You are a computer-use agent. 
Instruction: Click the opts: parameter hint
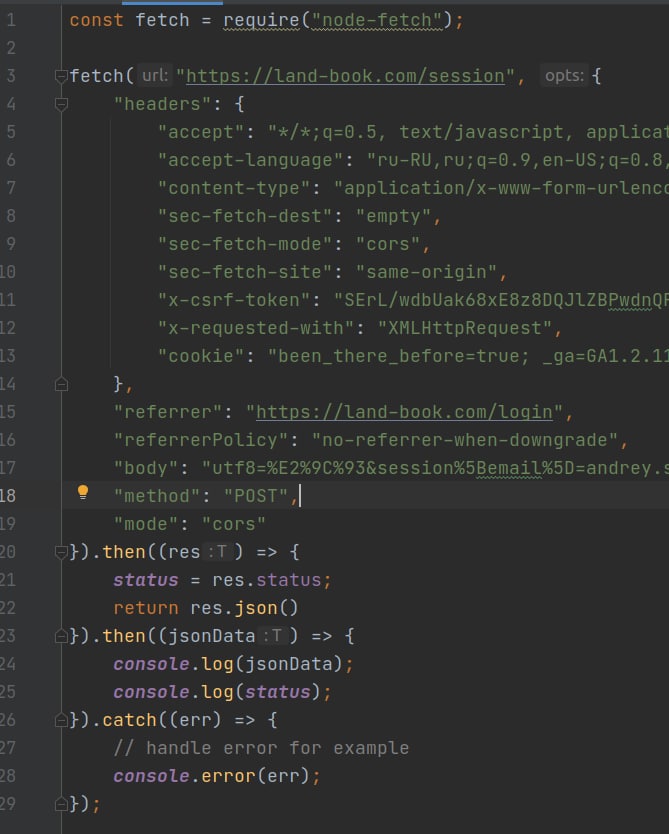coord(564,76)
